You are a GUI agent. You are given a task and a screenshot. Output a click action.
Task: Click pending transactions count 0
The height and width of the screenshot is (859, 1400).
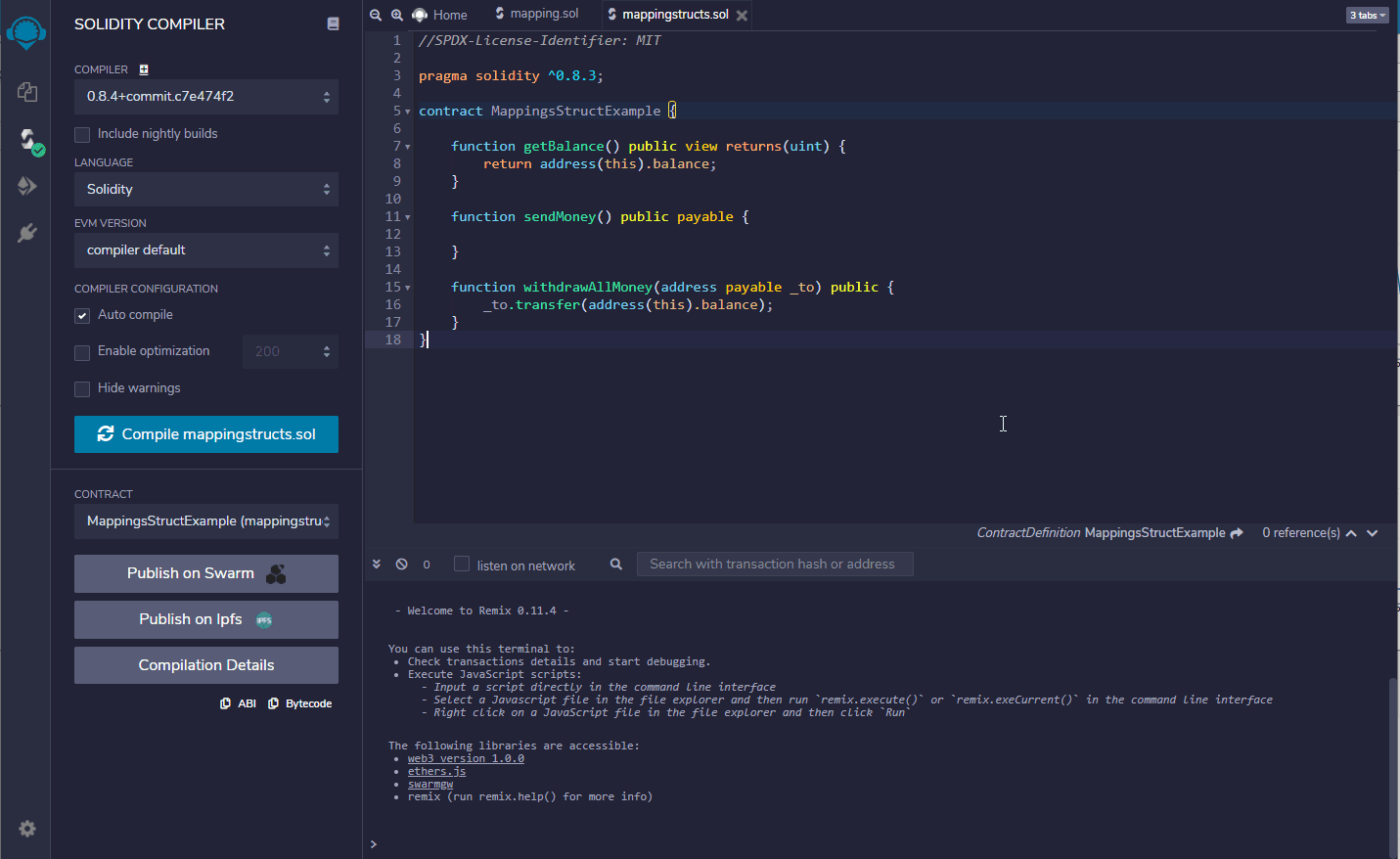coord(427,565)
